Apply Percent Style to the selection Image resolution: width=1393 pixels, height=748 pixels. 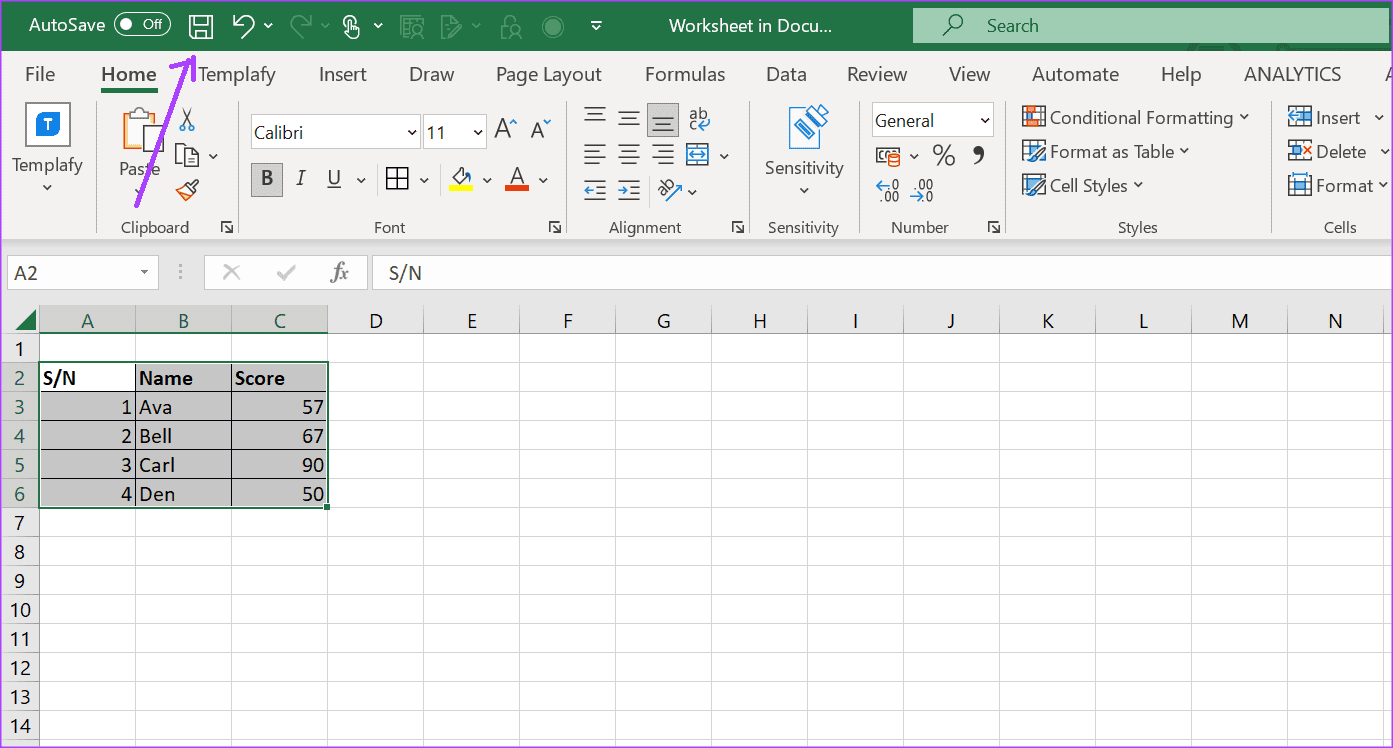(x=943, y=155)
